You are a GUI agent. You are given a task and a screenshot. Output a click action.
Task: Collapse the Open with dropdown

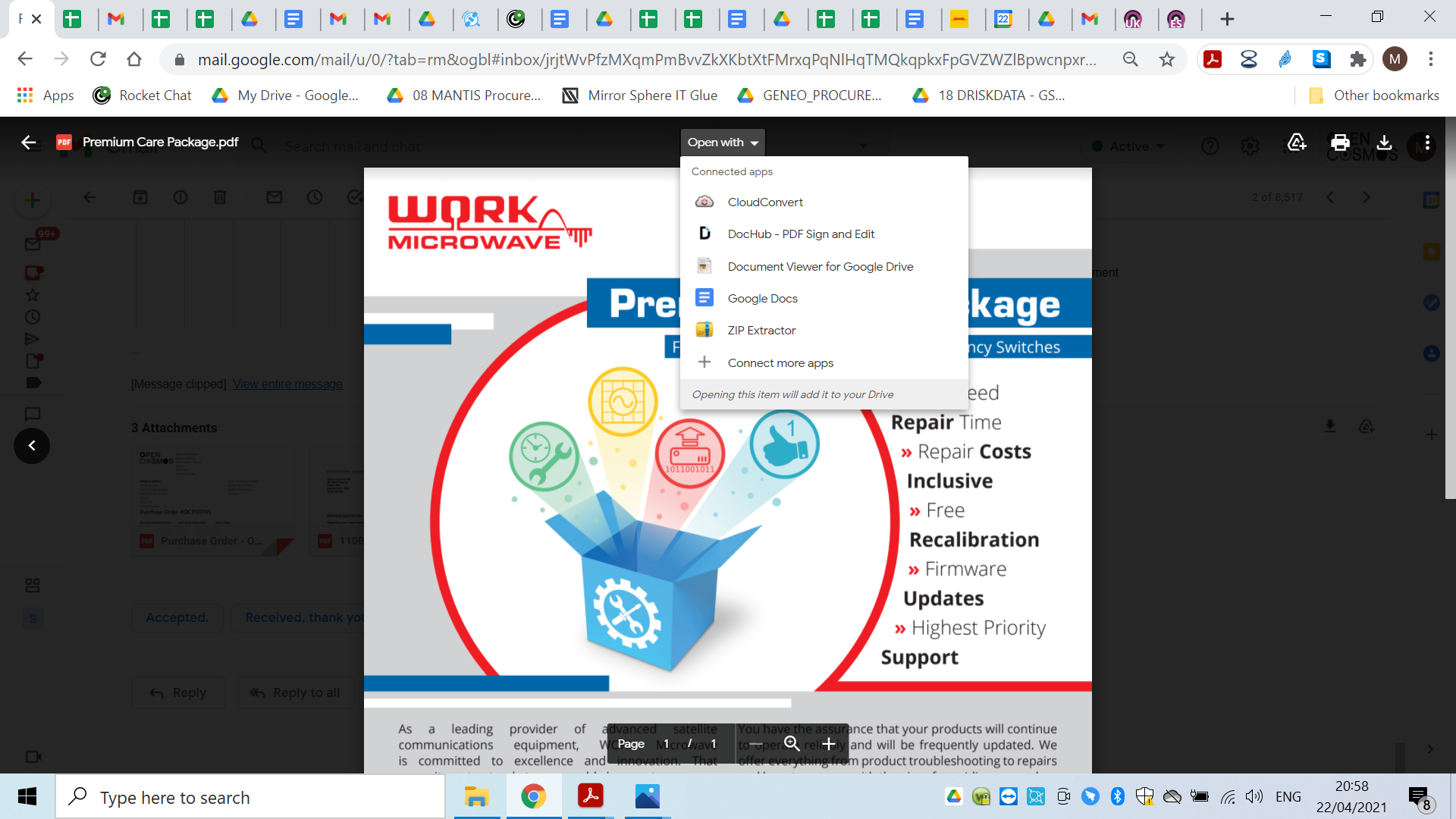[722, 143]
